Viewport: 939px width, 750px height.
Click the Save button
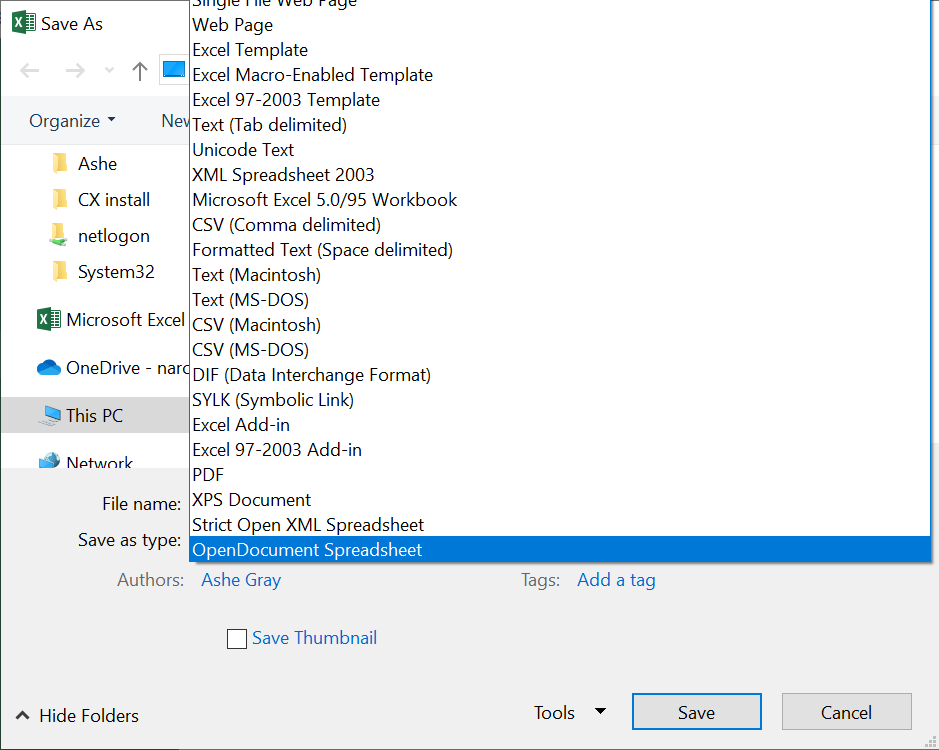pyautogui.click(x=696, y=712)
